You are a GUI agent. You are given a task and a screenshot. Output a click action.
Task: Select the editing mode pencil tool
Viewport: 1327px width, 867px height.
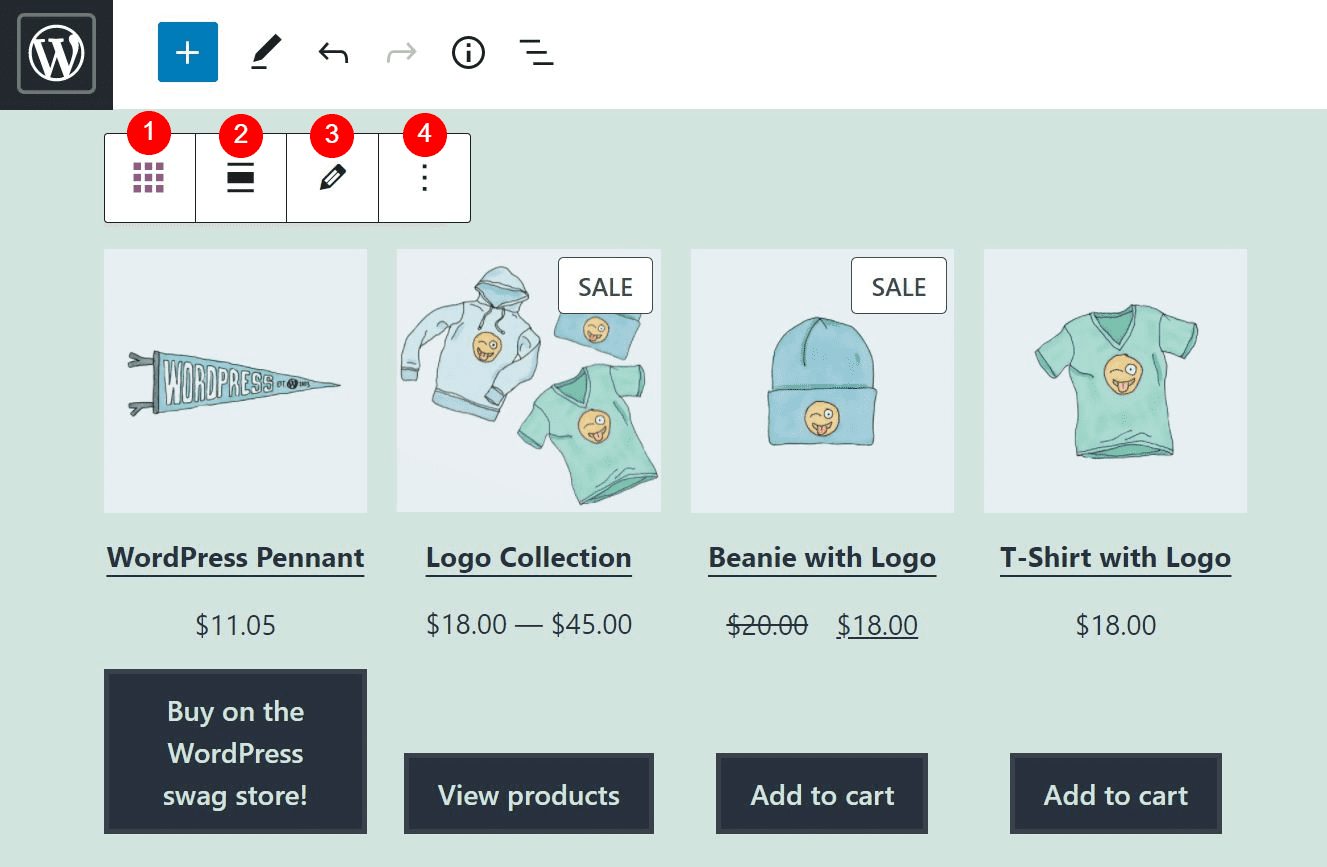(265, 52)
